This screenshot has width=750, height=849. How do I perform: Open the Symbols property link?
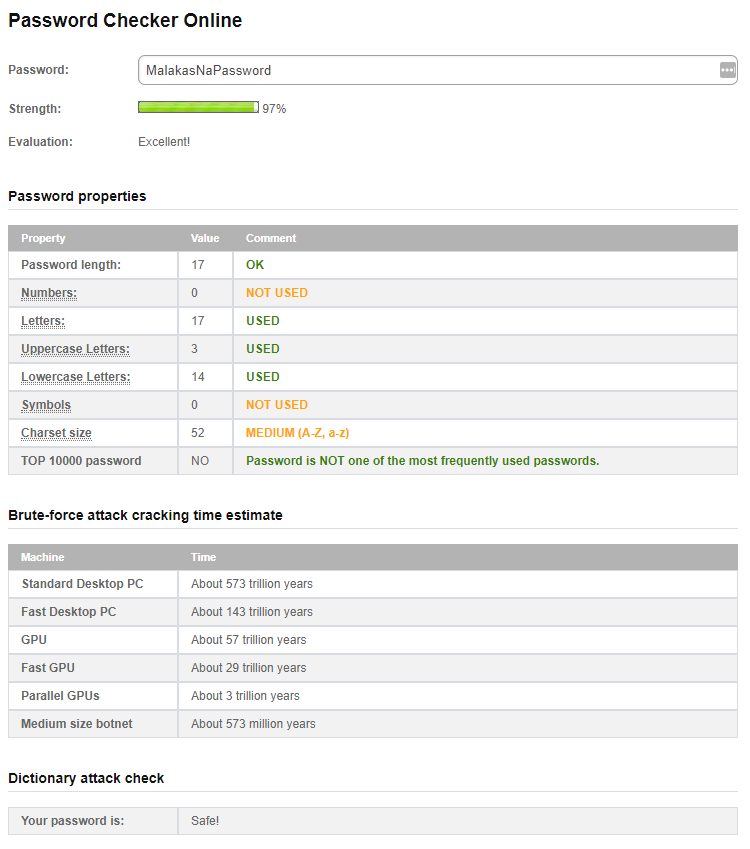(45, 404)
